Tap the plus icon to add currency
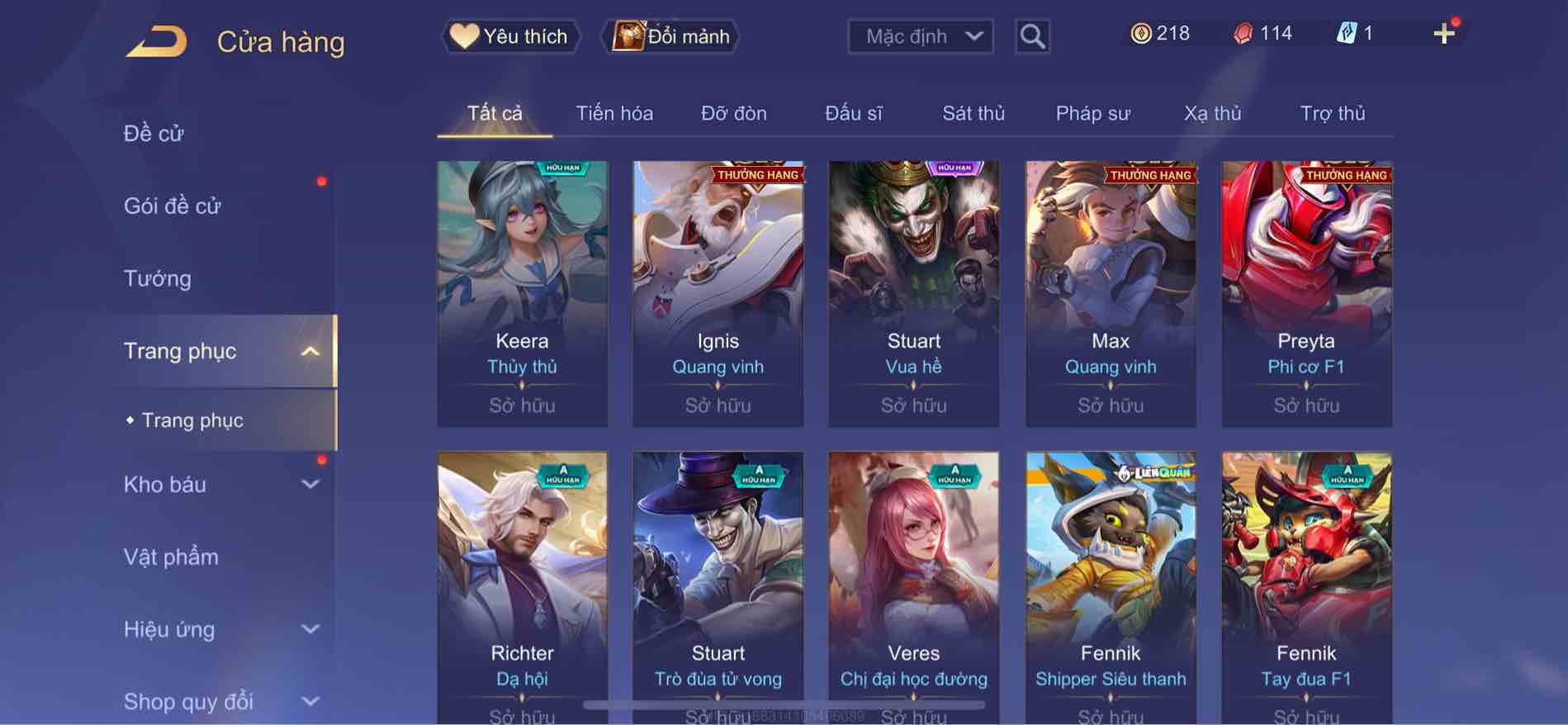Screen dimensions: 1568x725 pos(1444,34)
